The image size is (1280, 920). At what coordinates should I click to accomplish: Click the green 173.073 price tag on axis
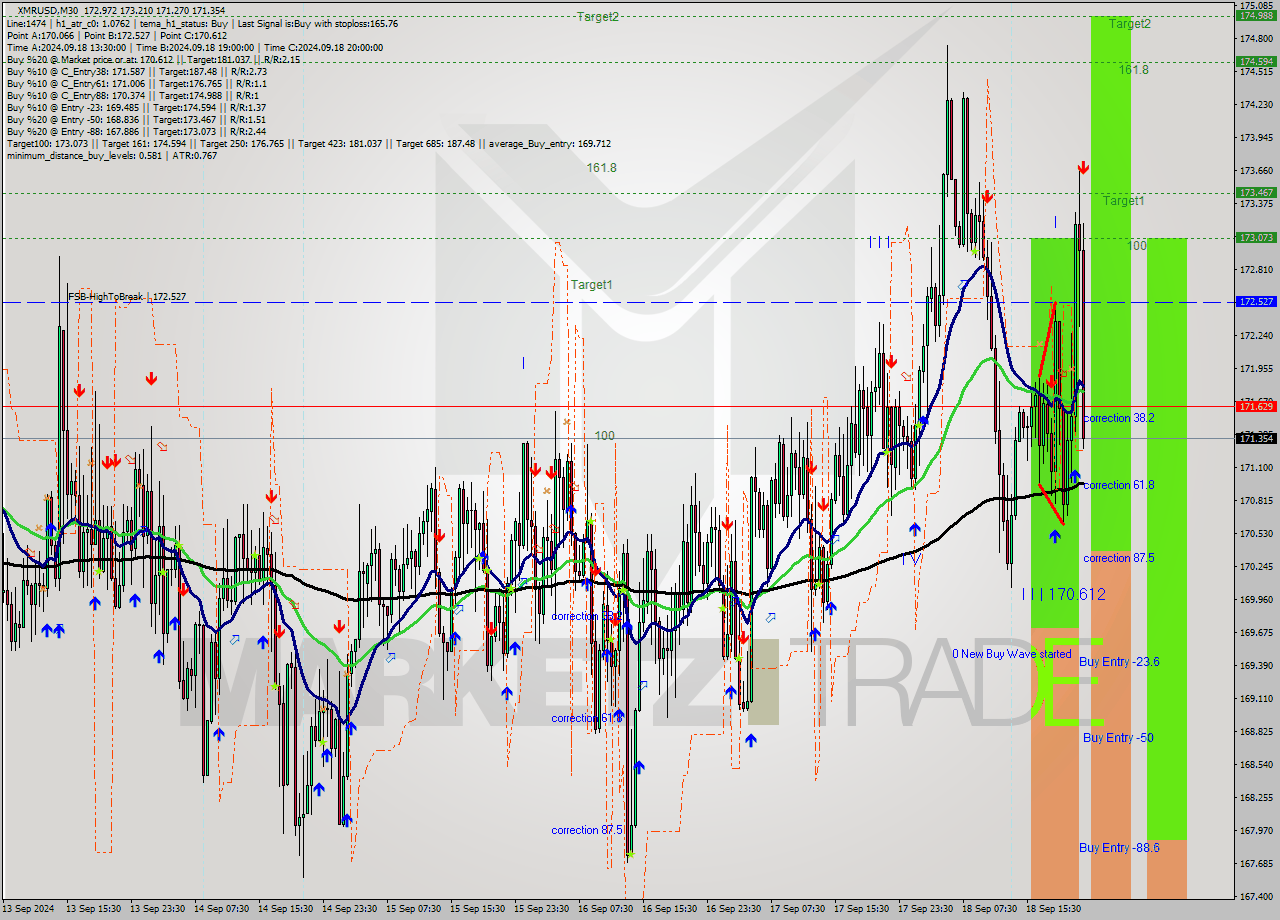coord(1257,237)
